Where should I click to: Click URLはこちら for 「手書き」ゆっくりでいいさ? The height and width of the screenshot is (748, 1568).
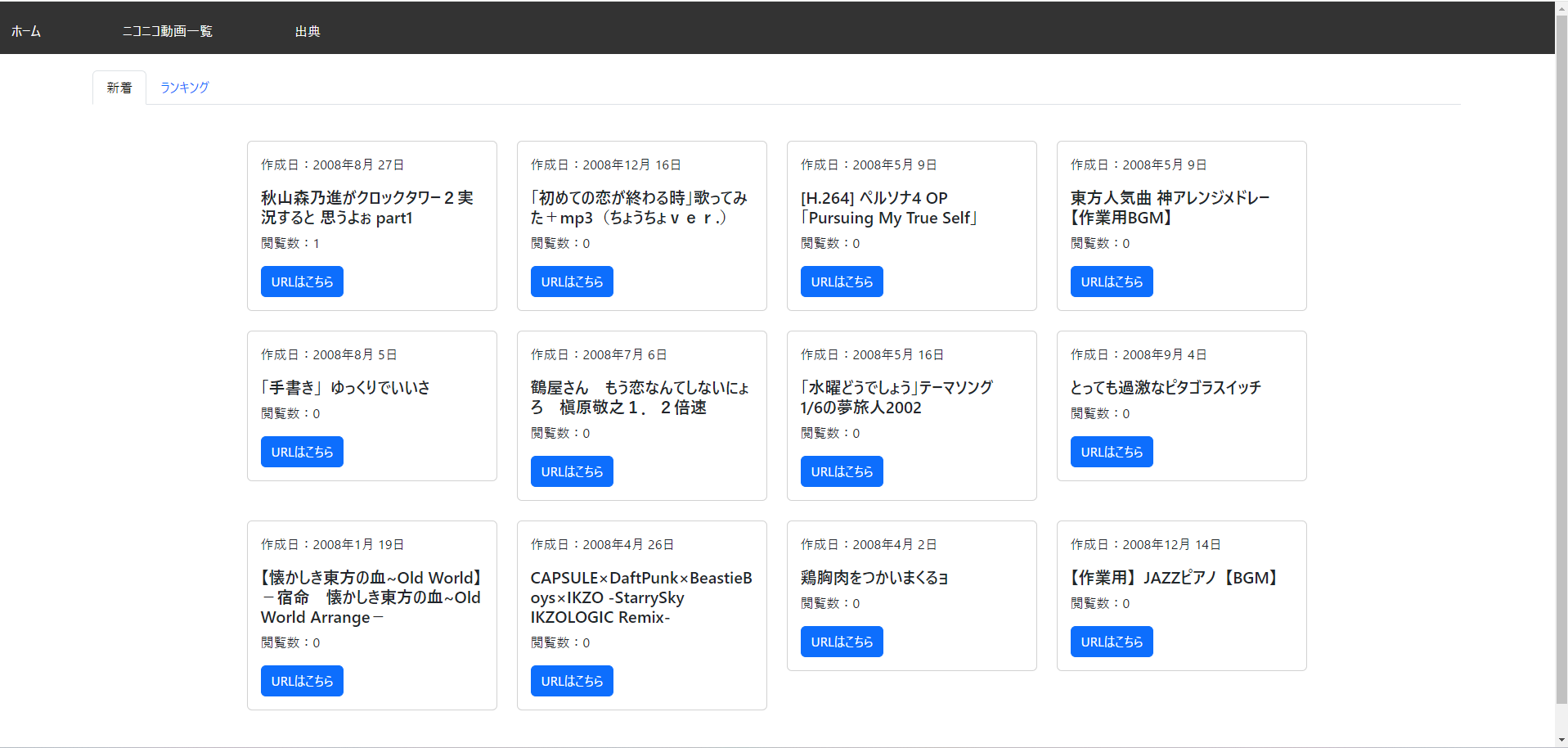pyautogui.click(x=301, y=451)
